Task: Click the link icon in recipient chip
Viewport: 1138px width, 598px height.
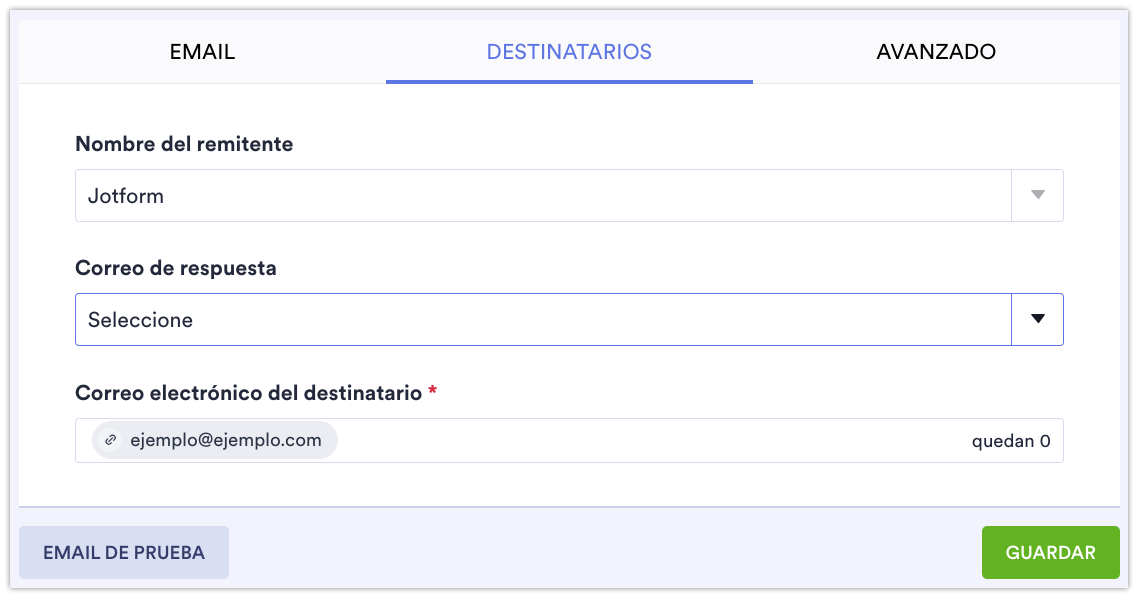Action: pos(112,441)
